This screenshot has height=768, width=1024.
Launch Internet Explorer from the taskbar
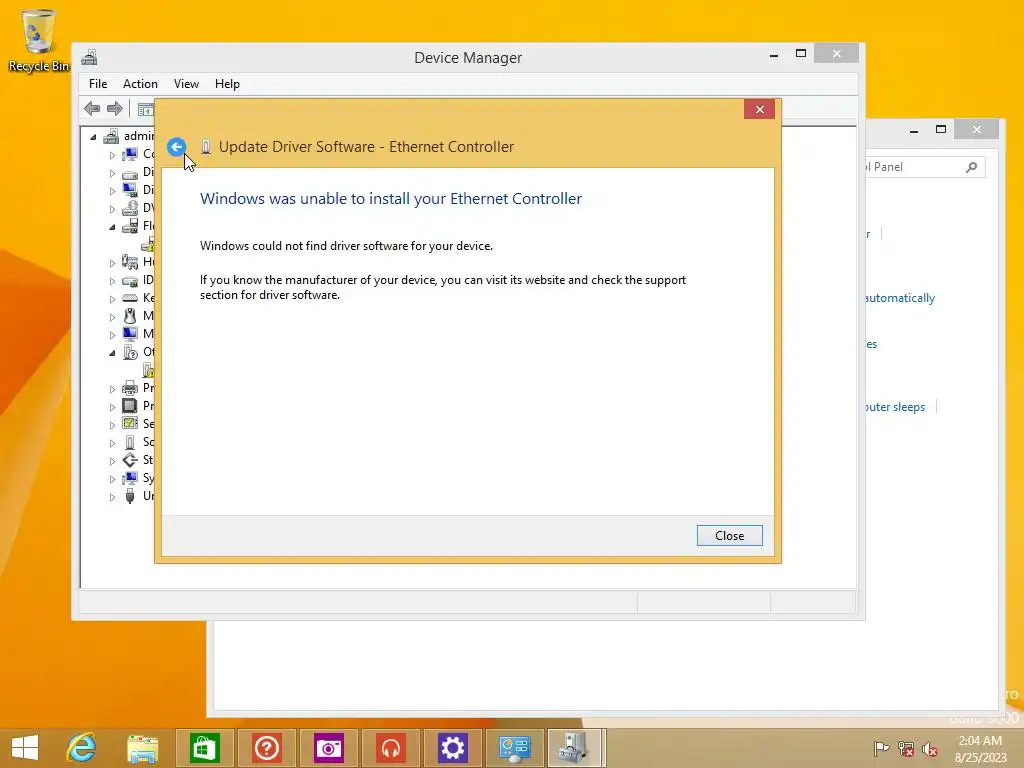pyautogui.click(x=82, y=748)
